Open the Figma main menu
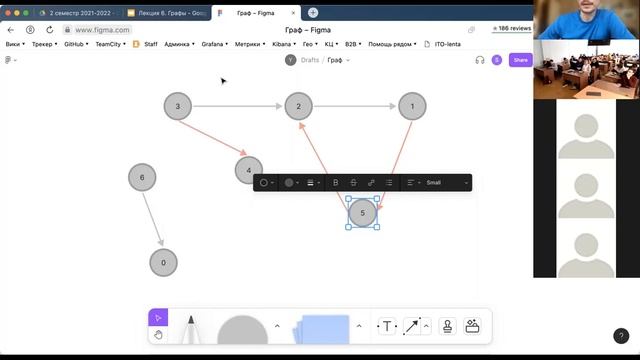640x360 pixels. click(11, 60)
